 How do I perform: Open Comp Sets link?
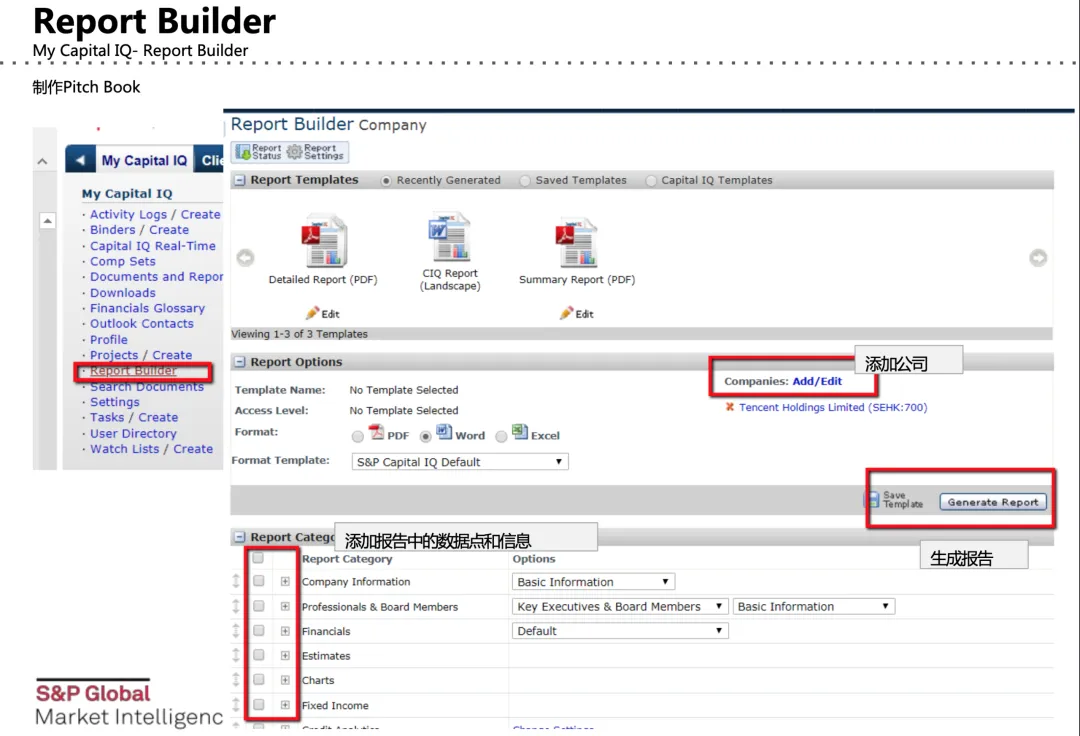[x=123, y=262]
